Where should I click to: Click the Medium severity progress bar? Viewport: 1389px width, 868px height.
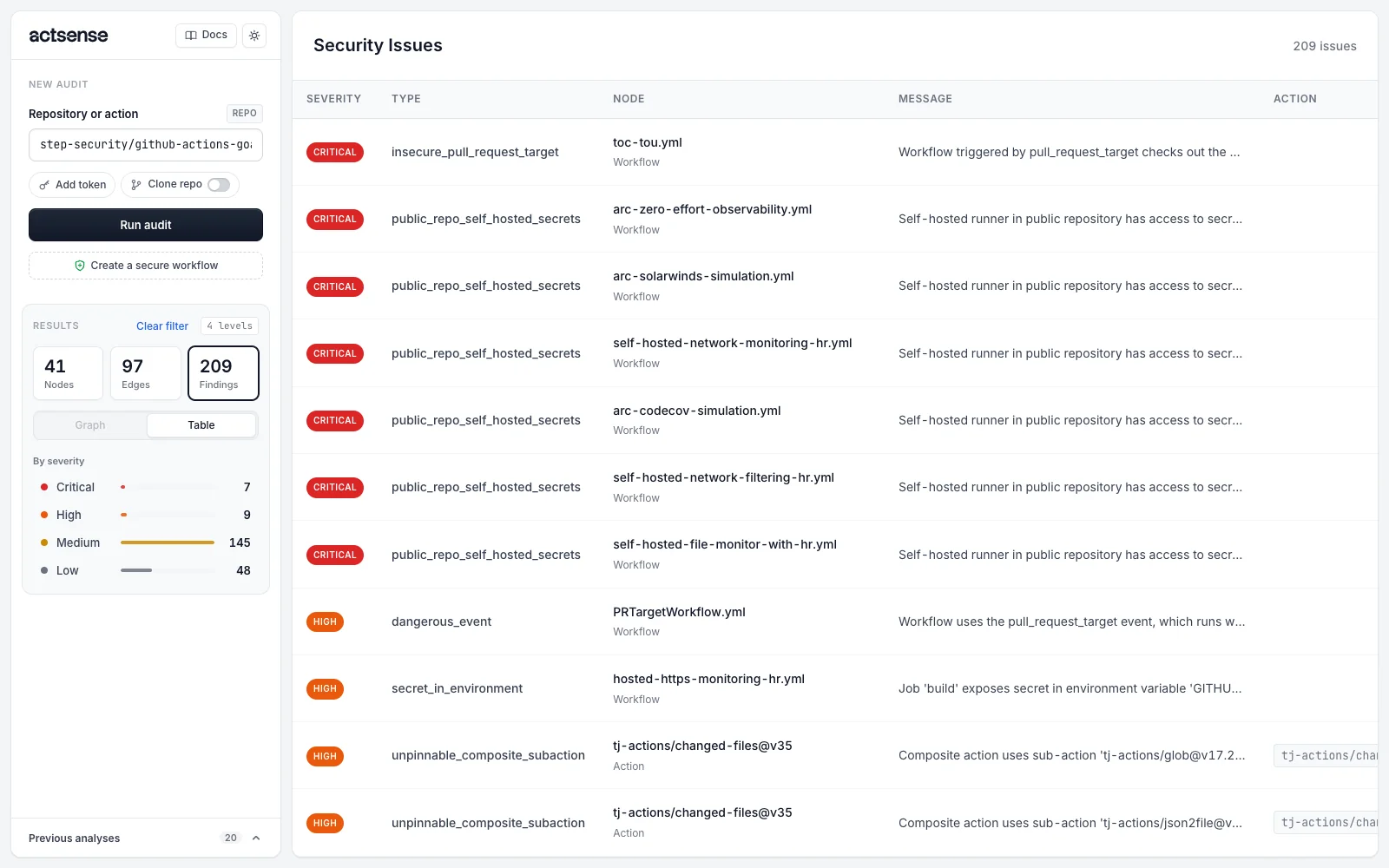coord(168,542)
